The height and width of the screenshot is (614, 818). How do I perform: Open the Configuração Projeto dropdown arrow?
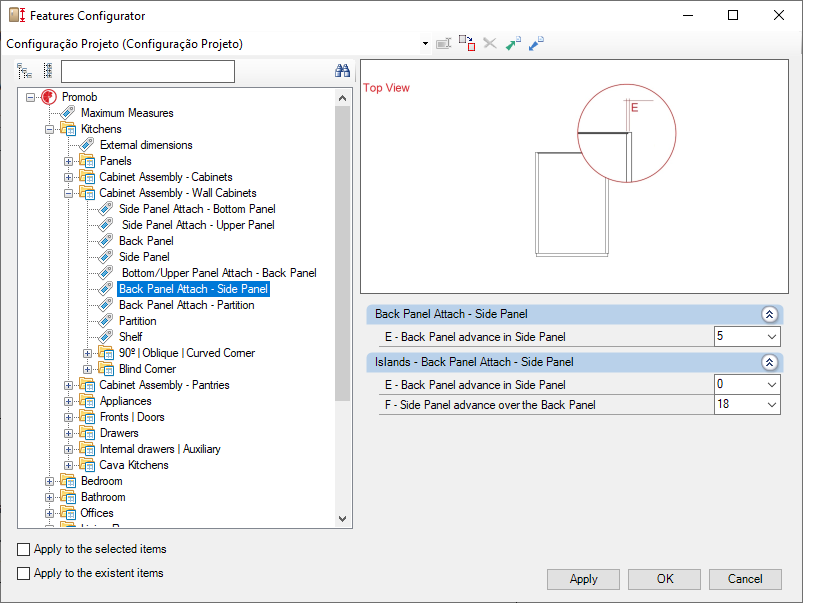click(x=426, y=44)
